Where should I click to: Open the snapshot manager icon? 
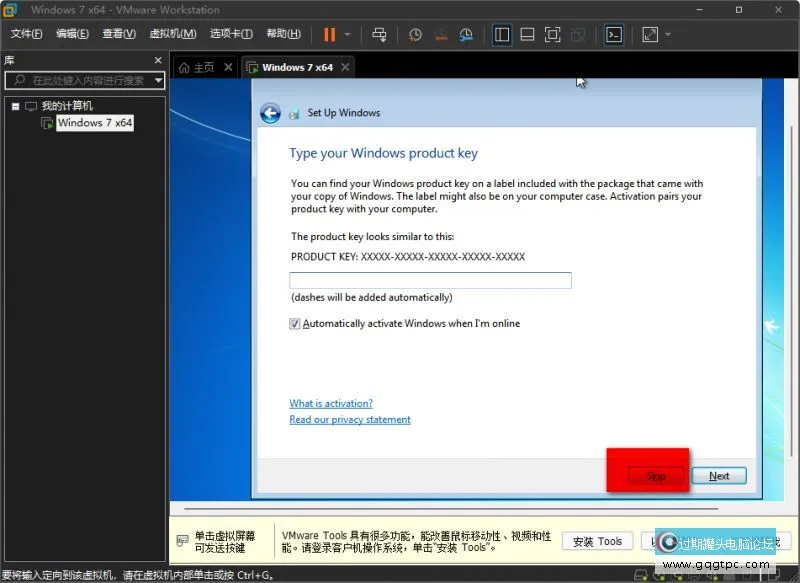coord(466,34)
